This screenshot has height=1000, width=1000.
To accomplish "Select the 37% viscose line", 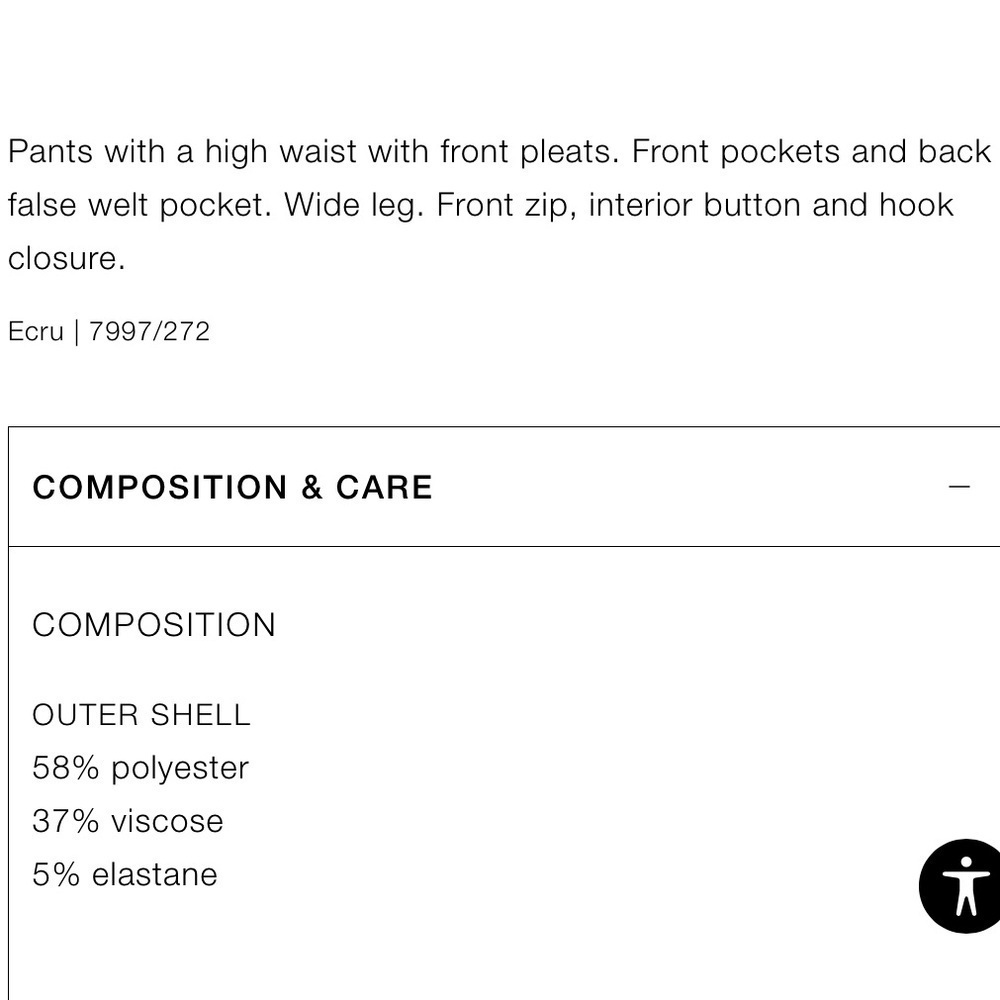I will [128, 821].
